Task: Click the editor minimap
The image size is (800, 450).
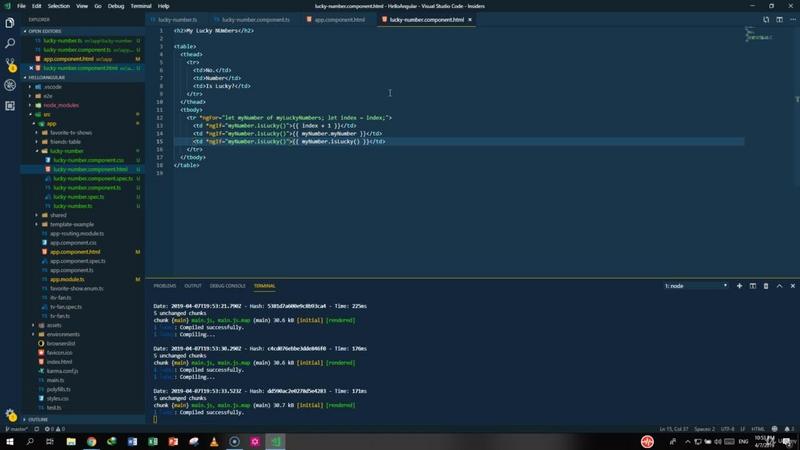Action: coord(769,152)
